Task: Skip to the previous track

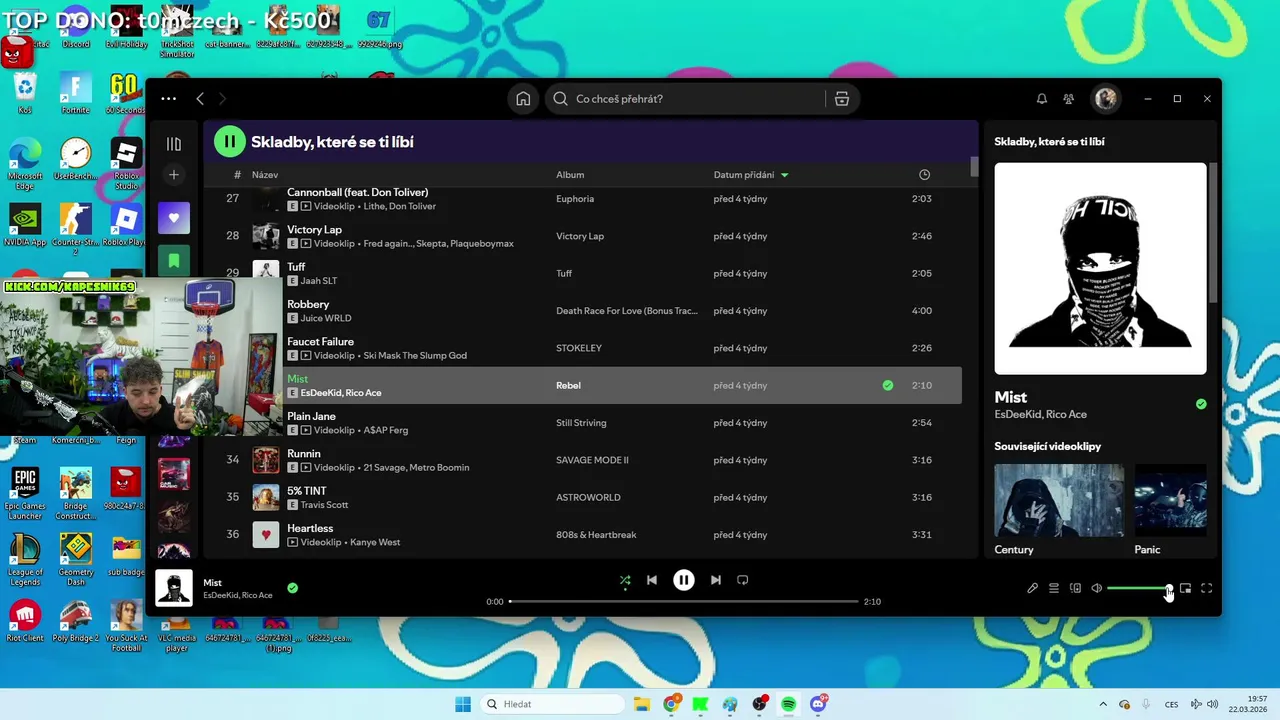Action: [652, 580]
